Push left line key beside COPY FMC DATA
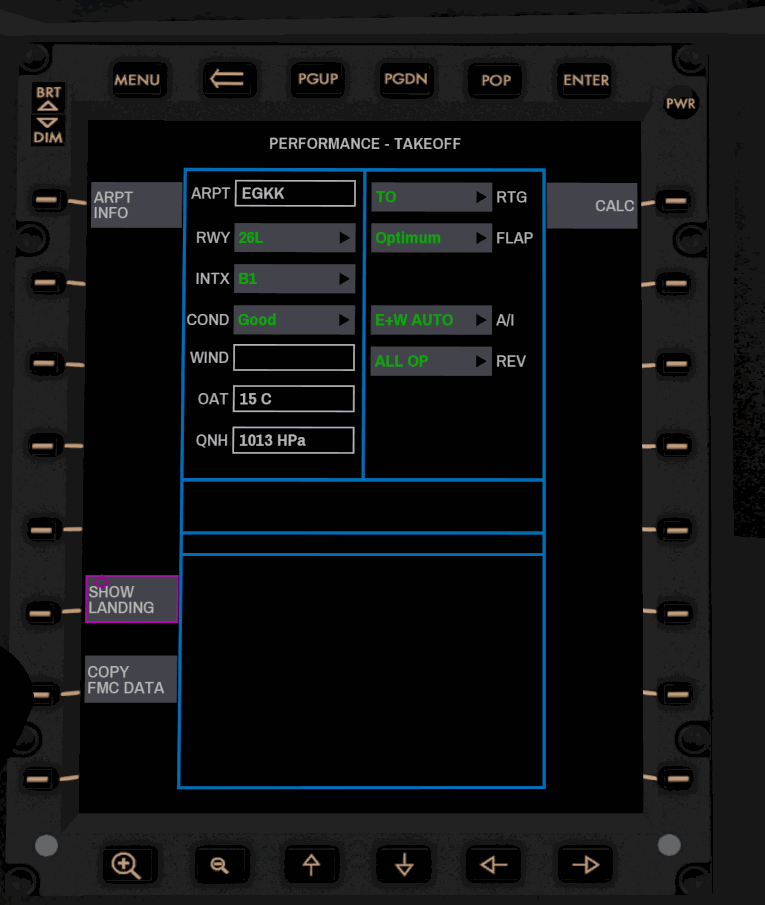The width and height of the screenshot is (765, 905). pyautogui.click(x=42, y=694)
